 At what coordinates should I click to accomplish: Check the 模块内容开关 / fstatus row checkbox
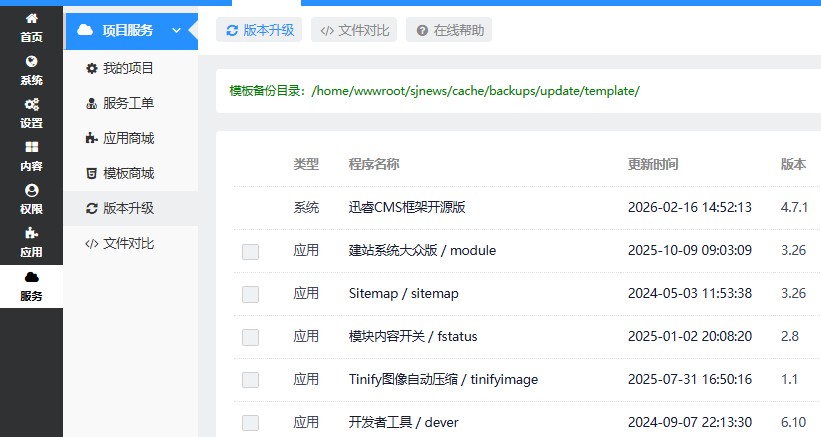[250, 337]
